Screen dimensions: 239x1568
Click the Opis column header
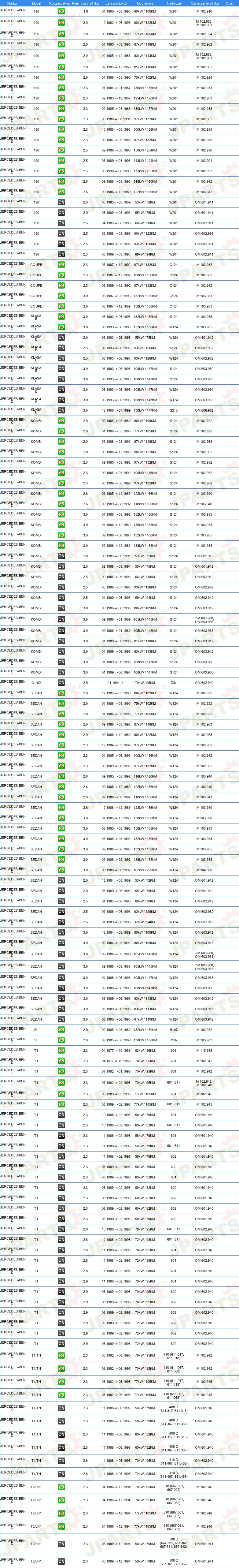(x=229, y=3)
